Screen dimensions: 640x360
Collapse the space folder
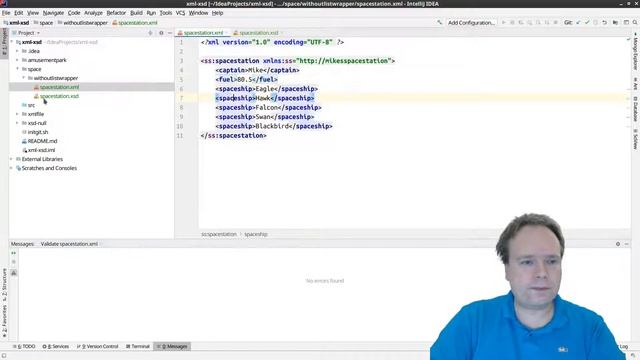pos(17,69)
